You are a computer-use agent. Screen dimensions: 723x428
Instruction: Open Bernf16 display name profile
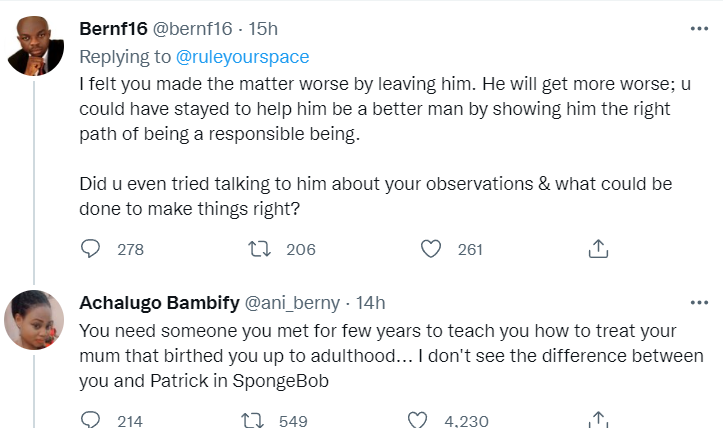coord(113,29)
